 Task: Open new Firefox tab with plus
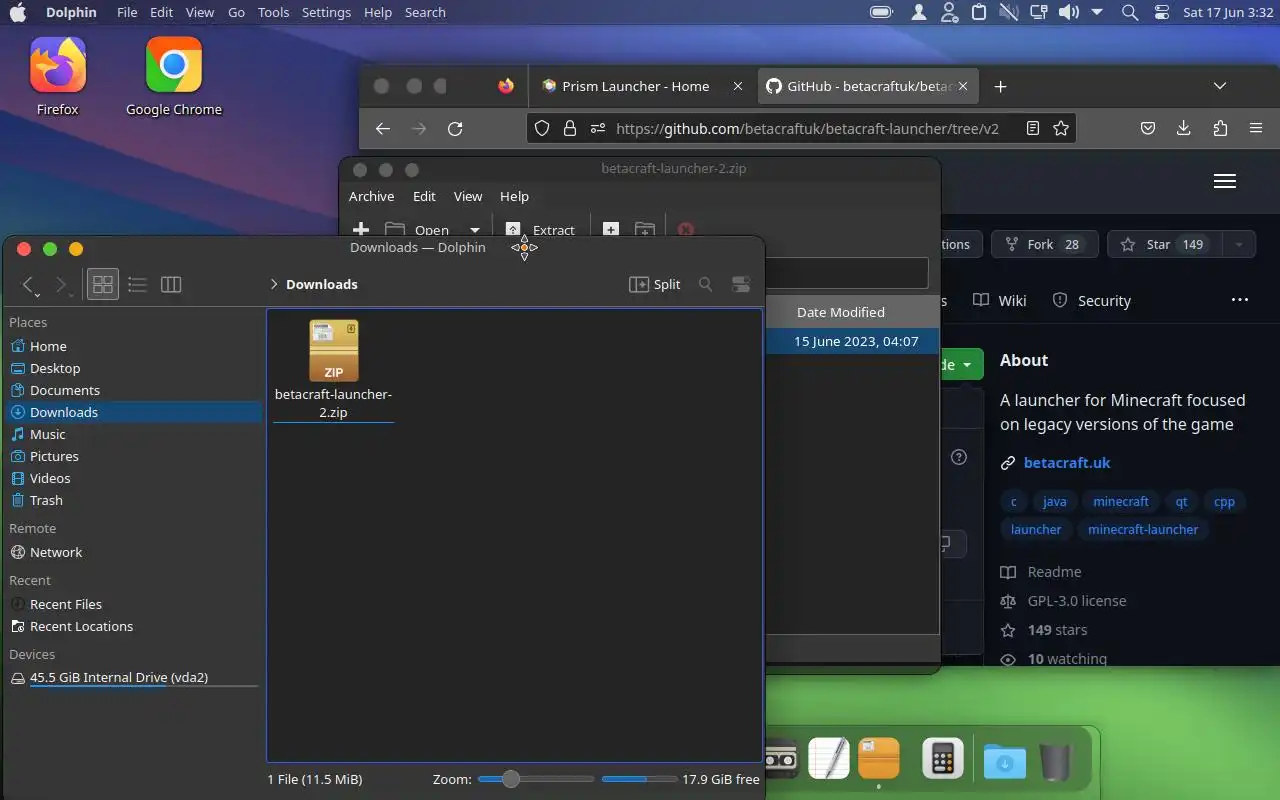(x=1000, y=86)
